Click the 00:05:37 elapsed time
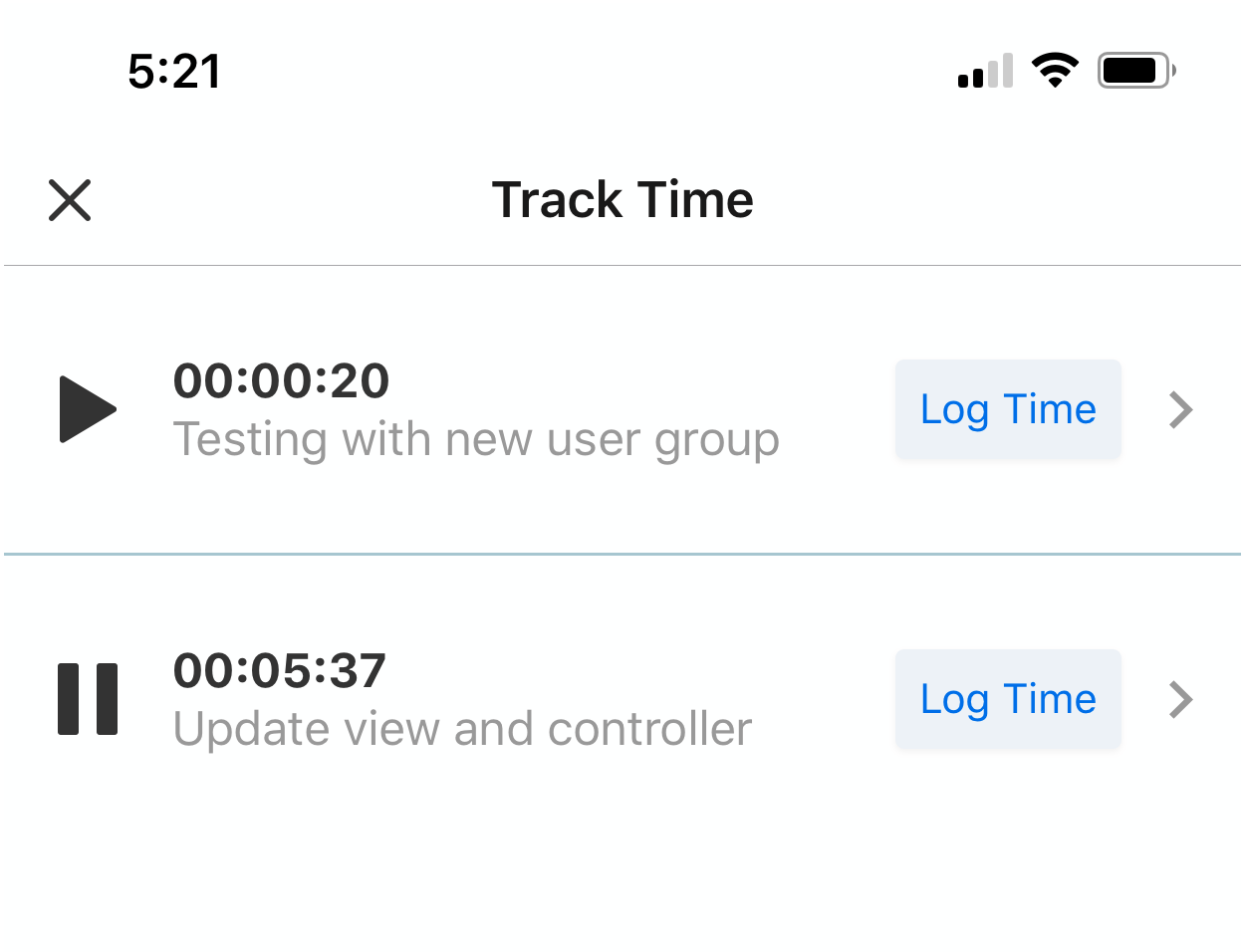Viewport: 1244px width, 952px height. 280,670
